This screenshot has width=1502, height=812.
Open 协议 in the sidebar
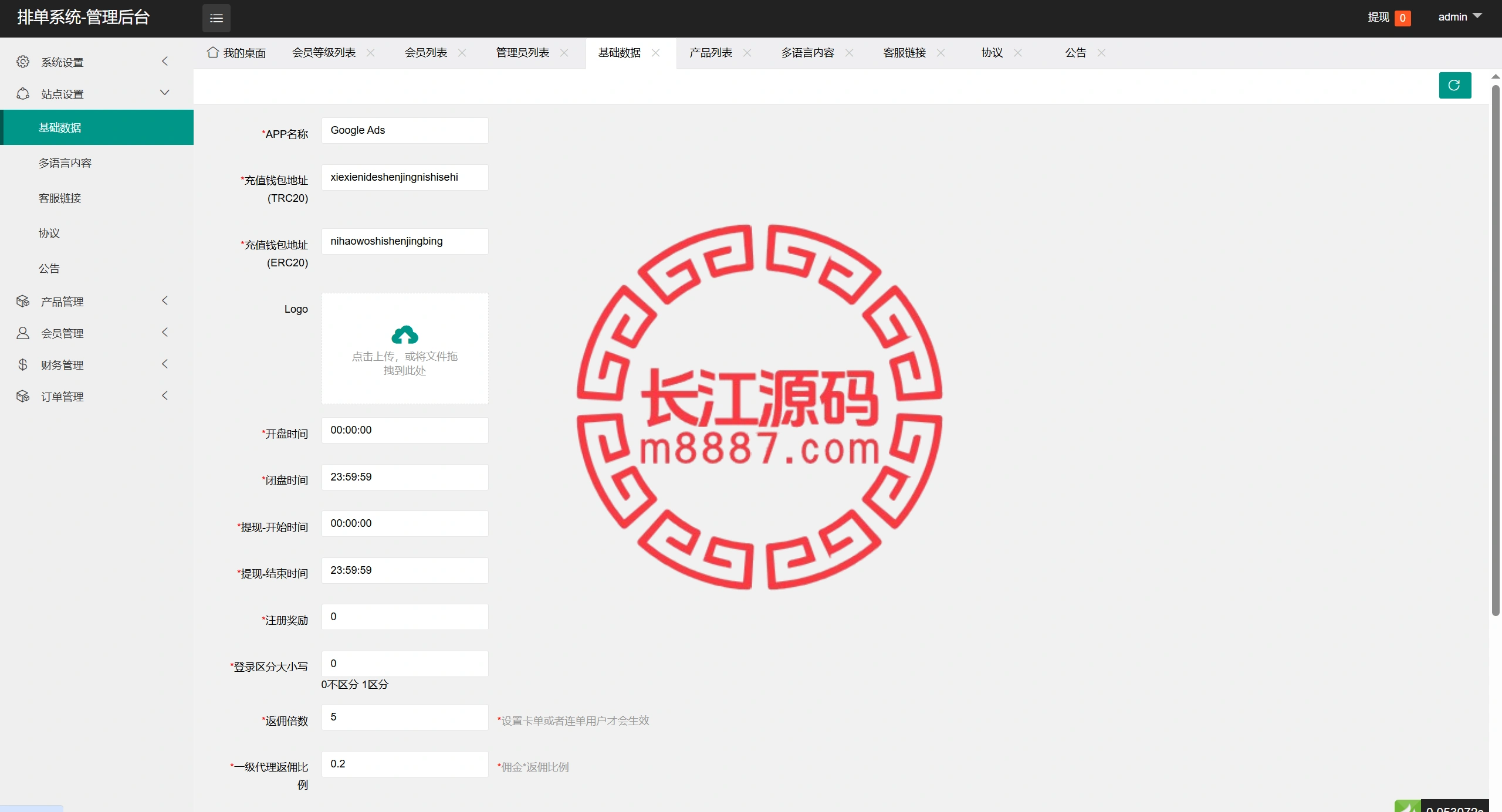(97, 233)
